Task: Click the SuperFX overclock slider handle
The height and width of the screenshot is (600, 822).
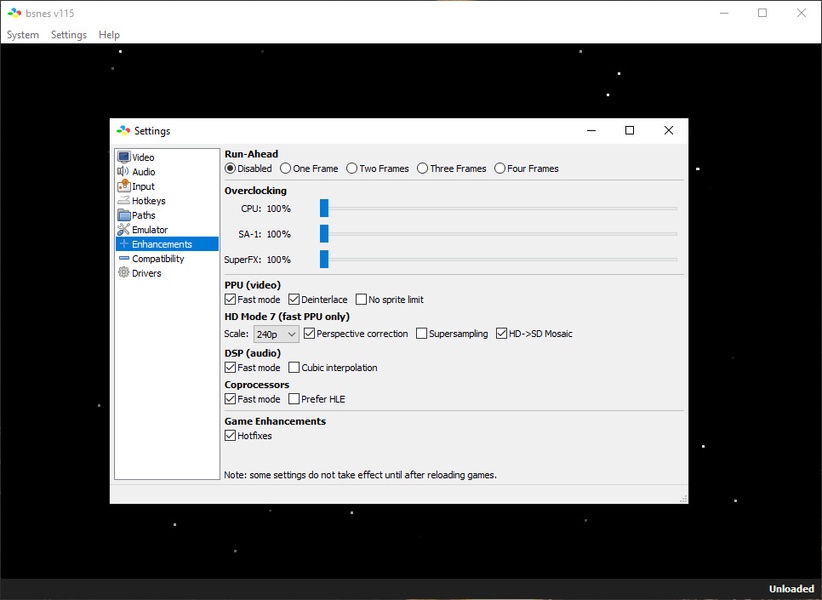Action: 324,259
